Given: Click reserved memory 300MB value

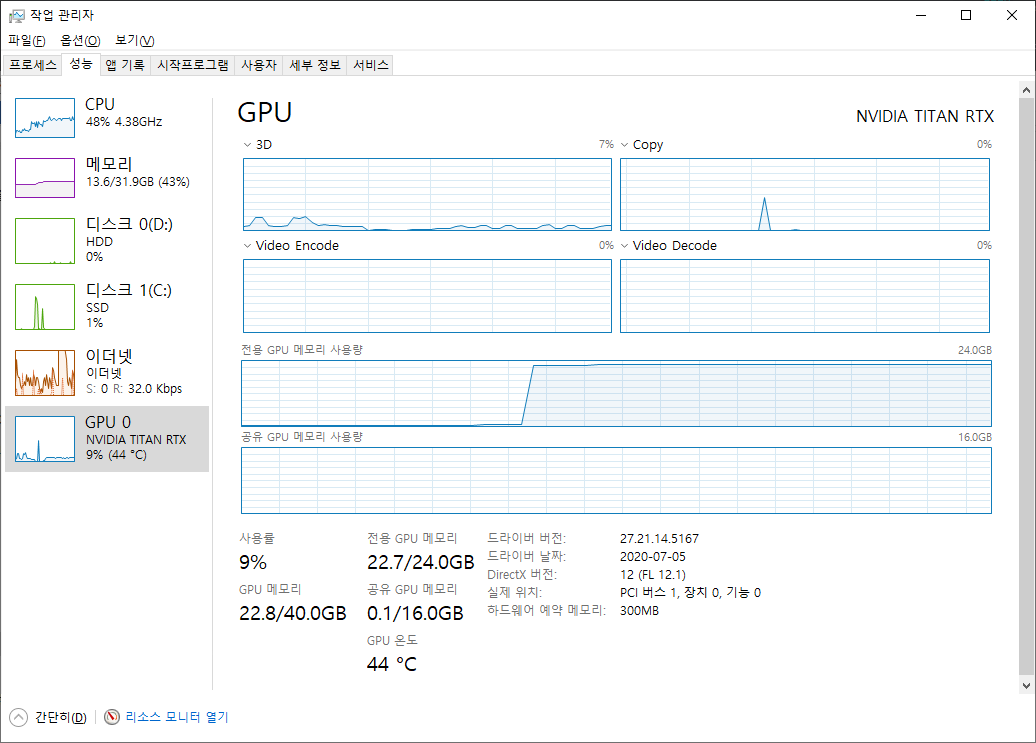Looking at the screenshot, I should (640, 611).
